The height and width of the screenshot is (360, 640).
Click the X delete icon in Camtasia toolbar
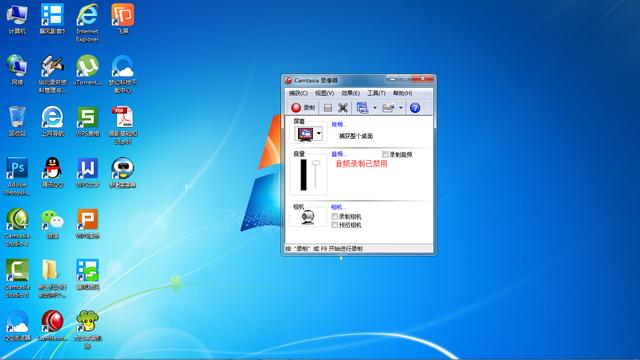coord(343,108)
